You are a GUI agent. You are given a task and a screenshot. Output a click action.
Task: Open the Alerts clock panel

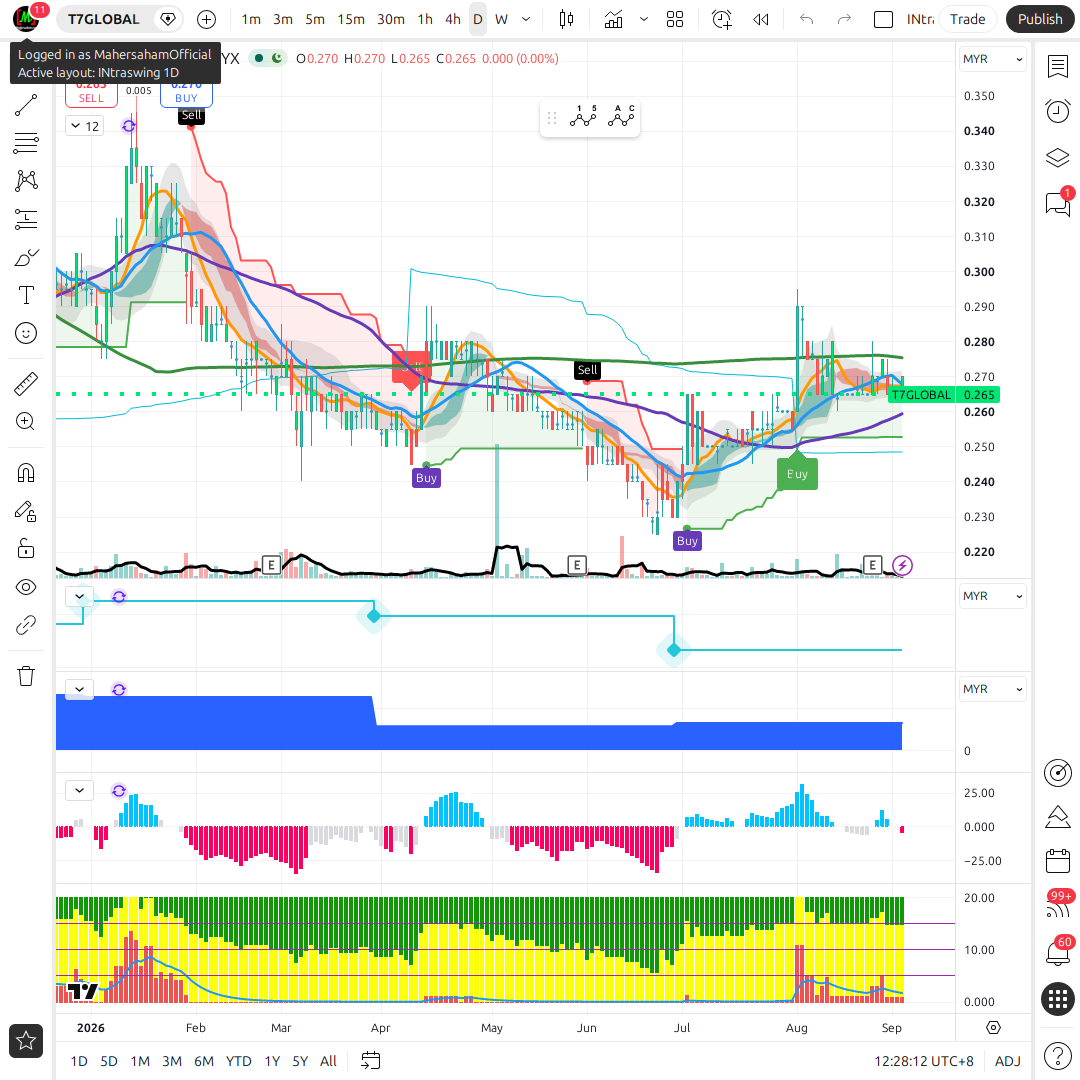pos(1057,111)
